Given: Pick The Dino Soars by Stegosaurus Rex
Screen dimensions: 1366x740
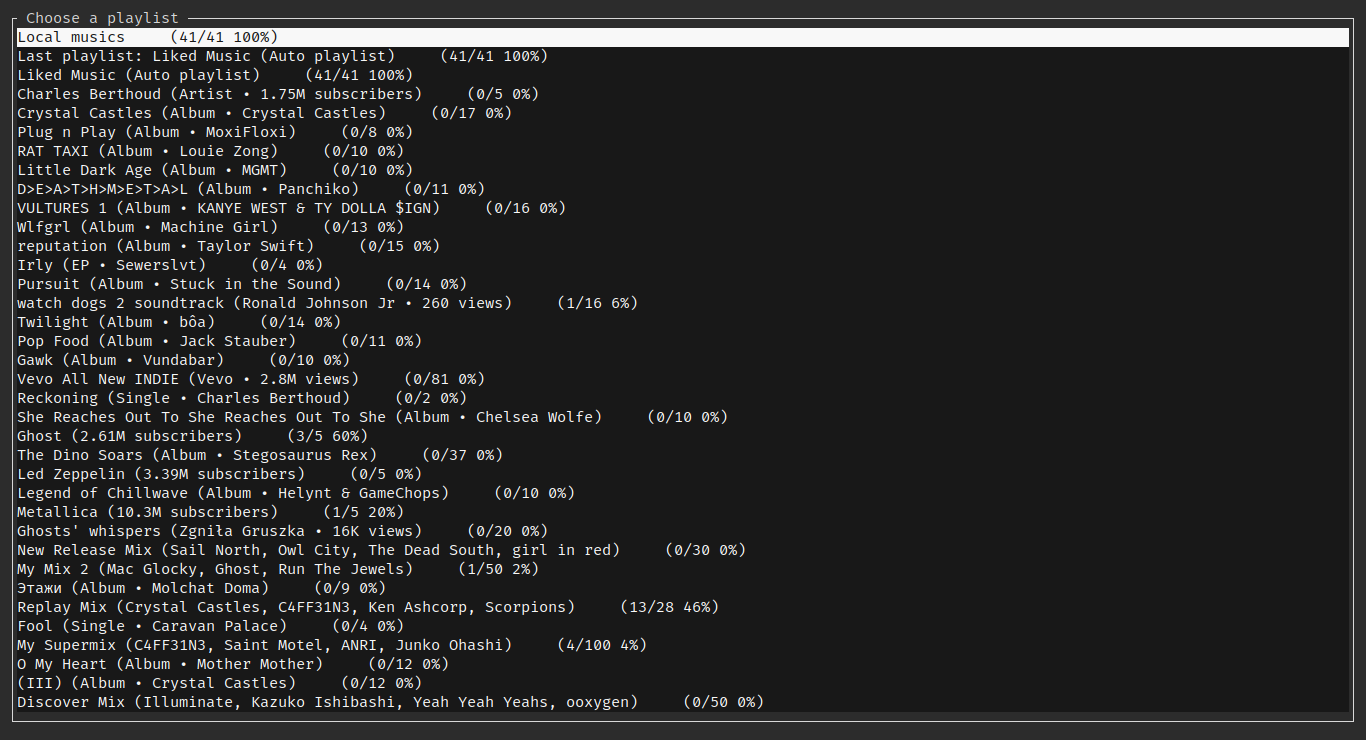Looking at the screenshot, I should click(683, 455).
